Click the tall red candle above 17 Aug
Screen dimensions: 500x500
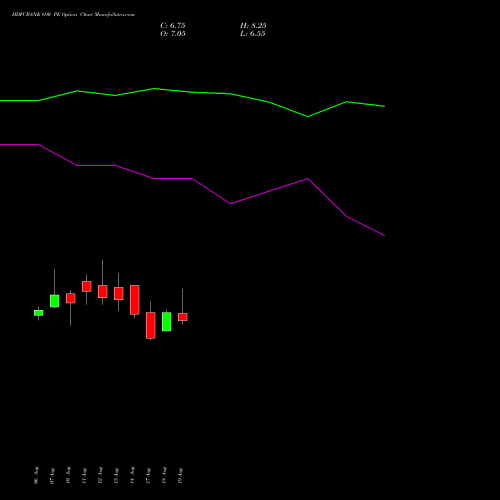click(x=151, y=325)
